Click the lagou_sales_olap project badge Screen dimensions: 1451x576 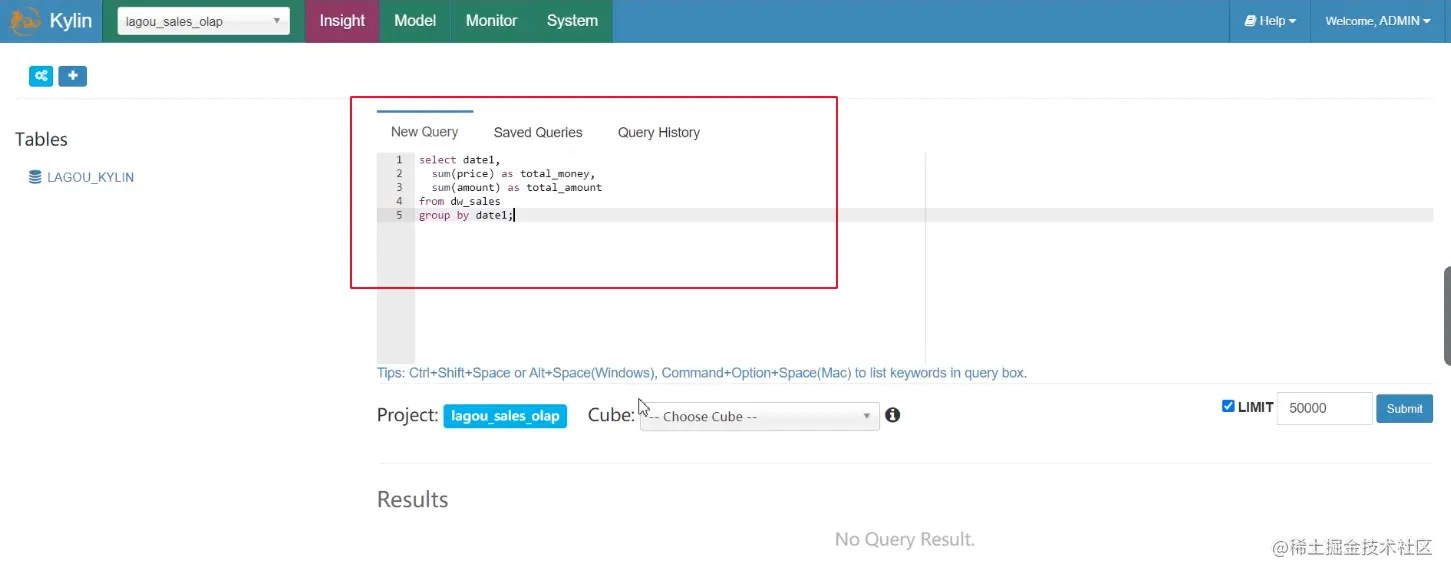click(x=505, y=416)
